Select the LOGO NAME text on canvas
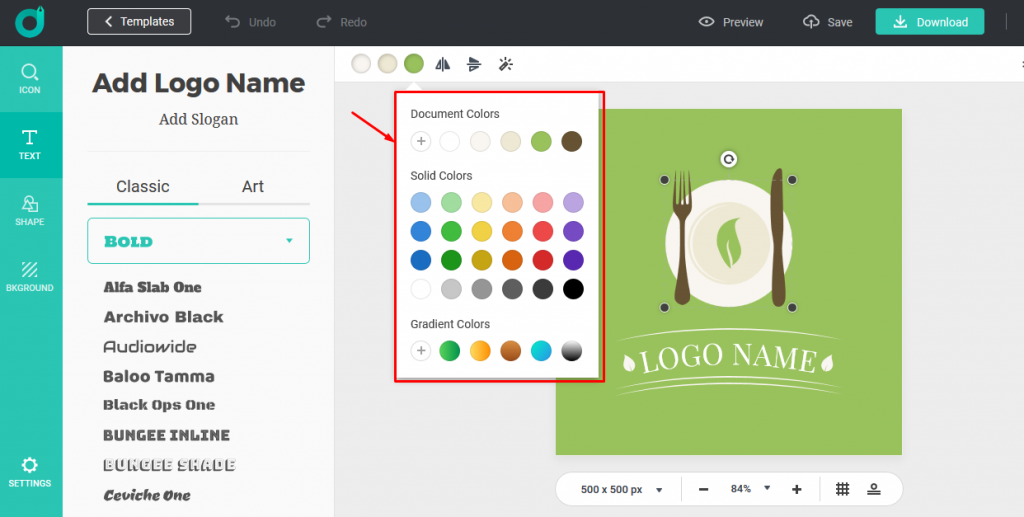The width and height of the screenshot is (1024, 517). 728,359
